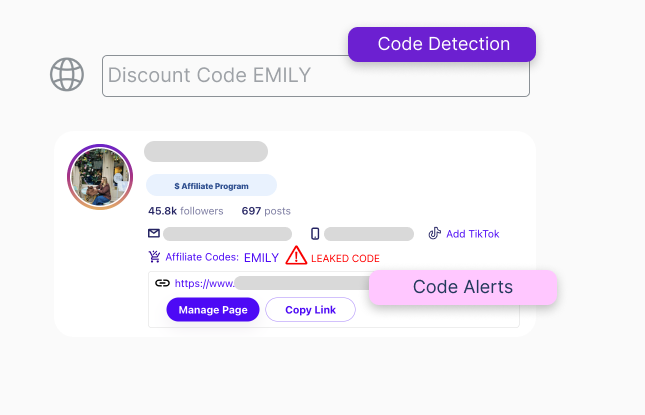Screen dimensions: 645x415
Task: Click the email envelope icon
Action: point(154,234)
